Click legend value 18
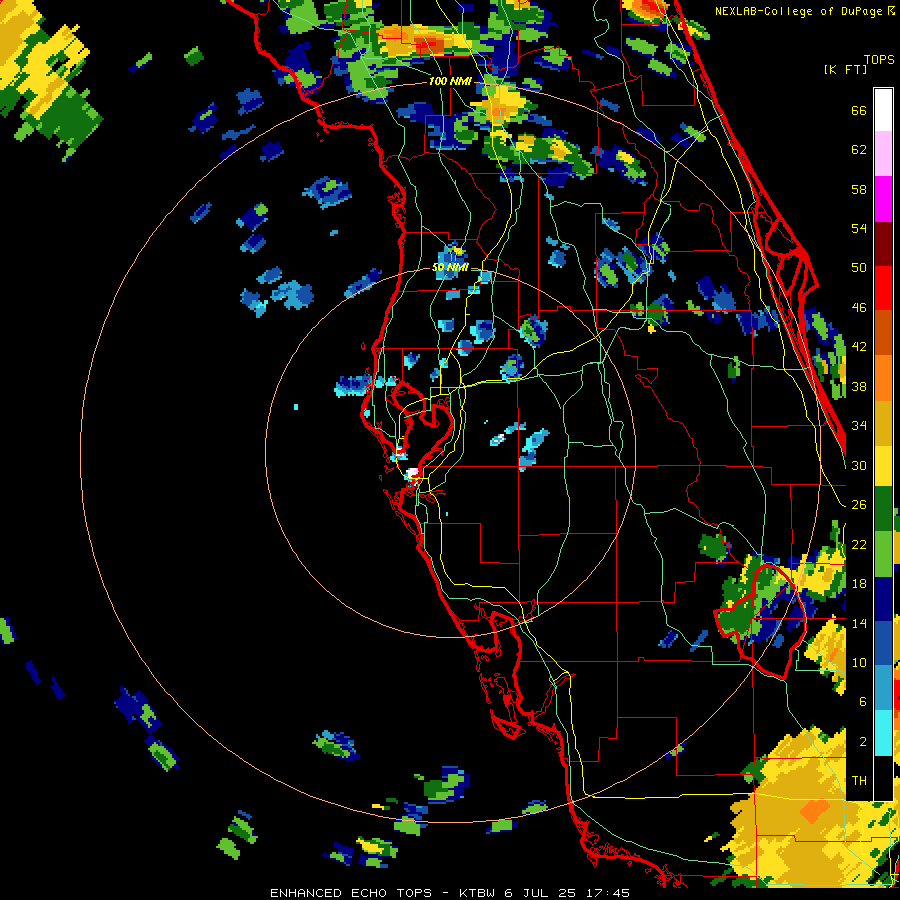Image resolution: width=900 pixels, height=900 pixels. coord(859,584)
